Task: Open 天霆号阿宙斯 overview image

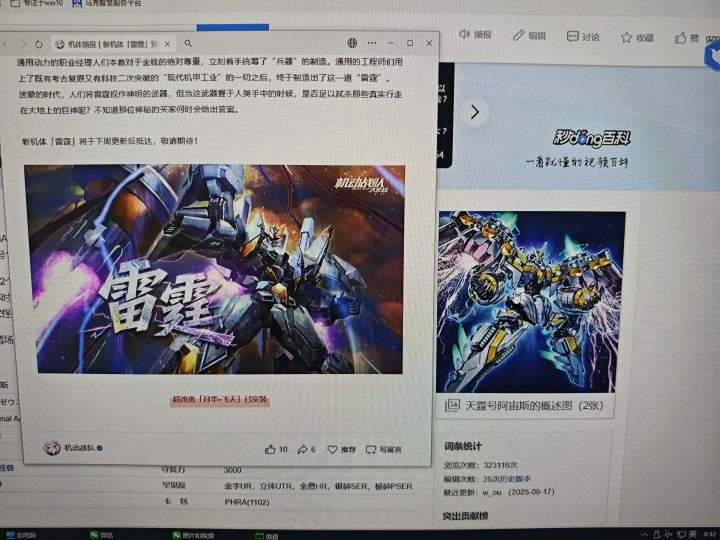Action: 529,302
